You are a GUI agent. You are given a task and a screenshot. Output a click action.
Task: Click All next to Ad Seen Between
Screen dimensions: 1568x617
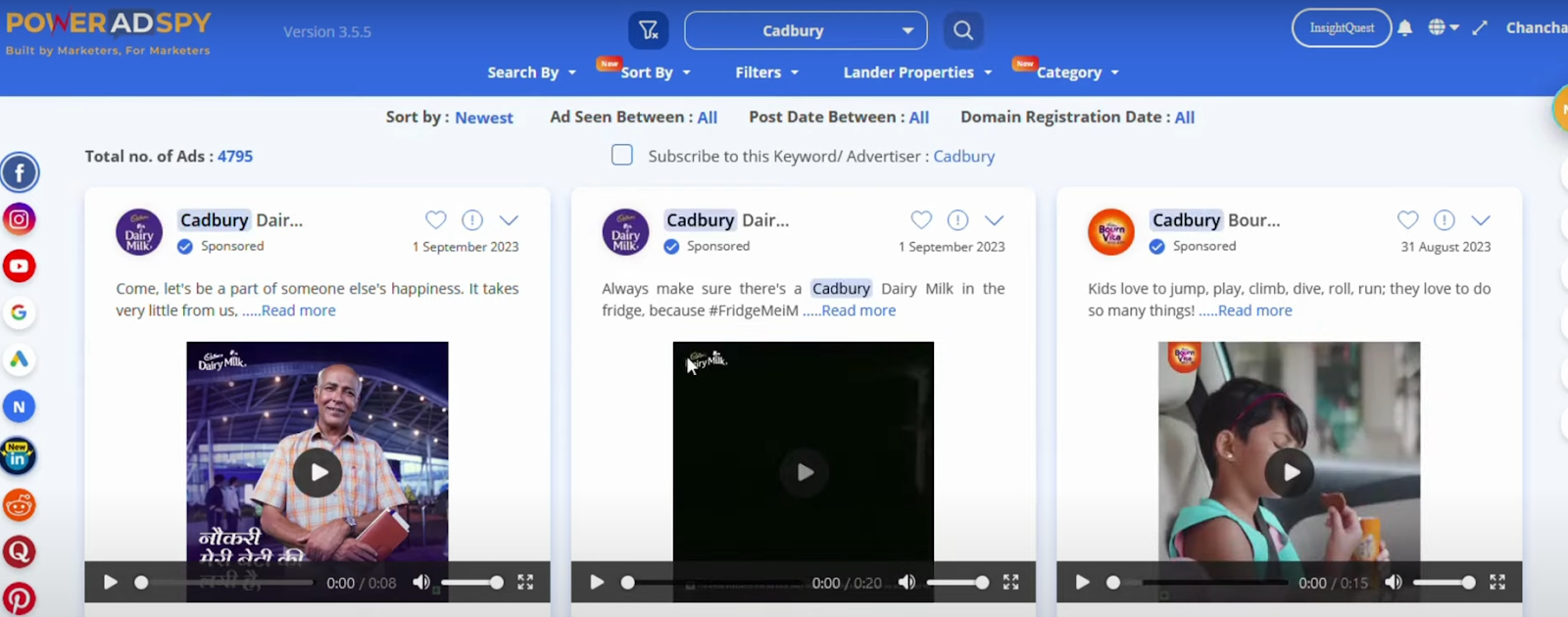(708, 118)
